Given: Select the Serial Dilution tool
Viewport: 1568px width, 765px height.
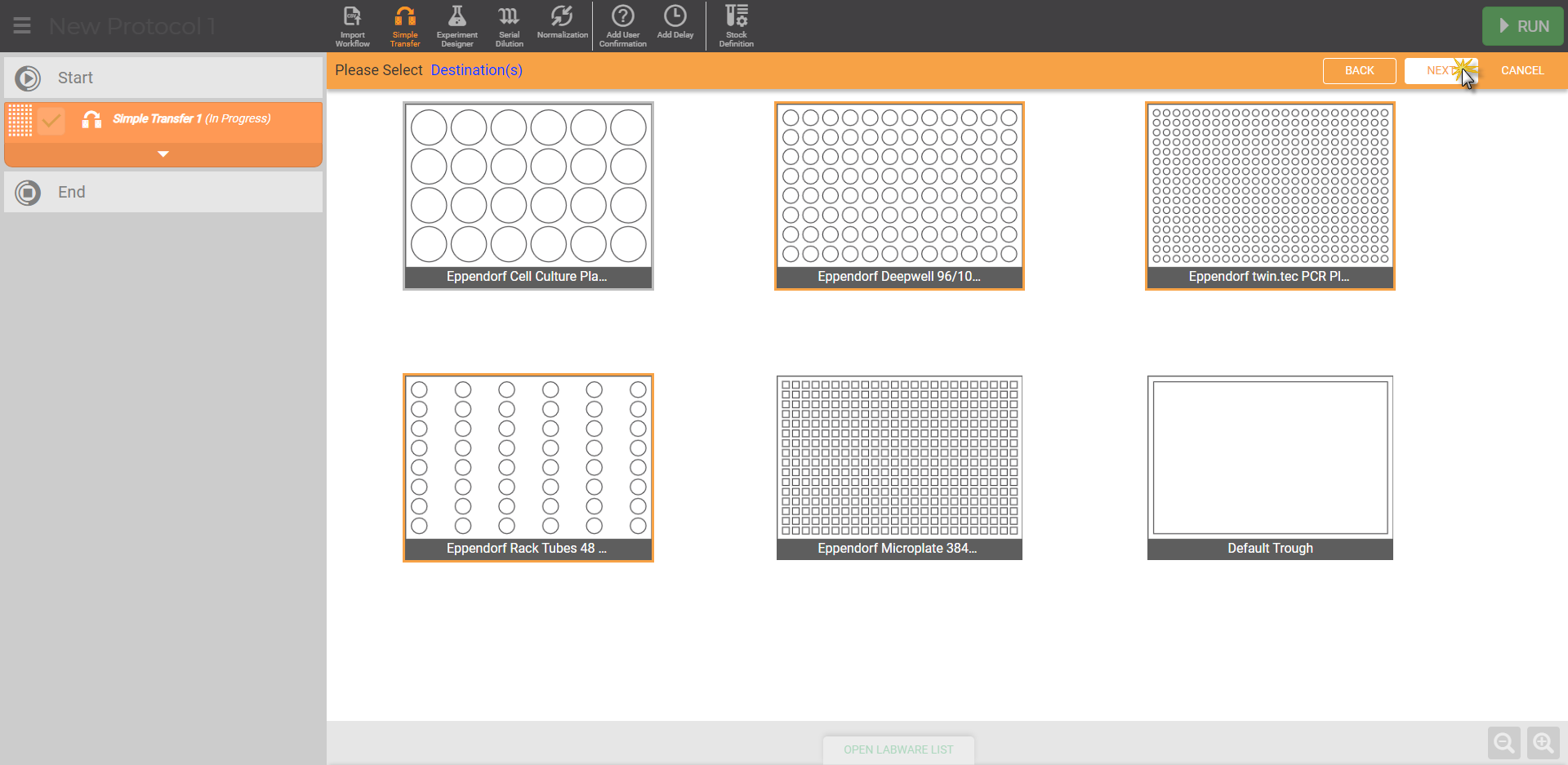Looking at the screenshot, I should tap(509, 26).
